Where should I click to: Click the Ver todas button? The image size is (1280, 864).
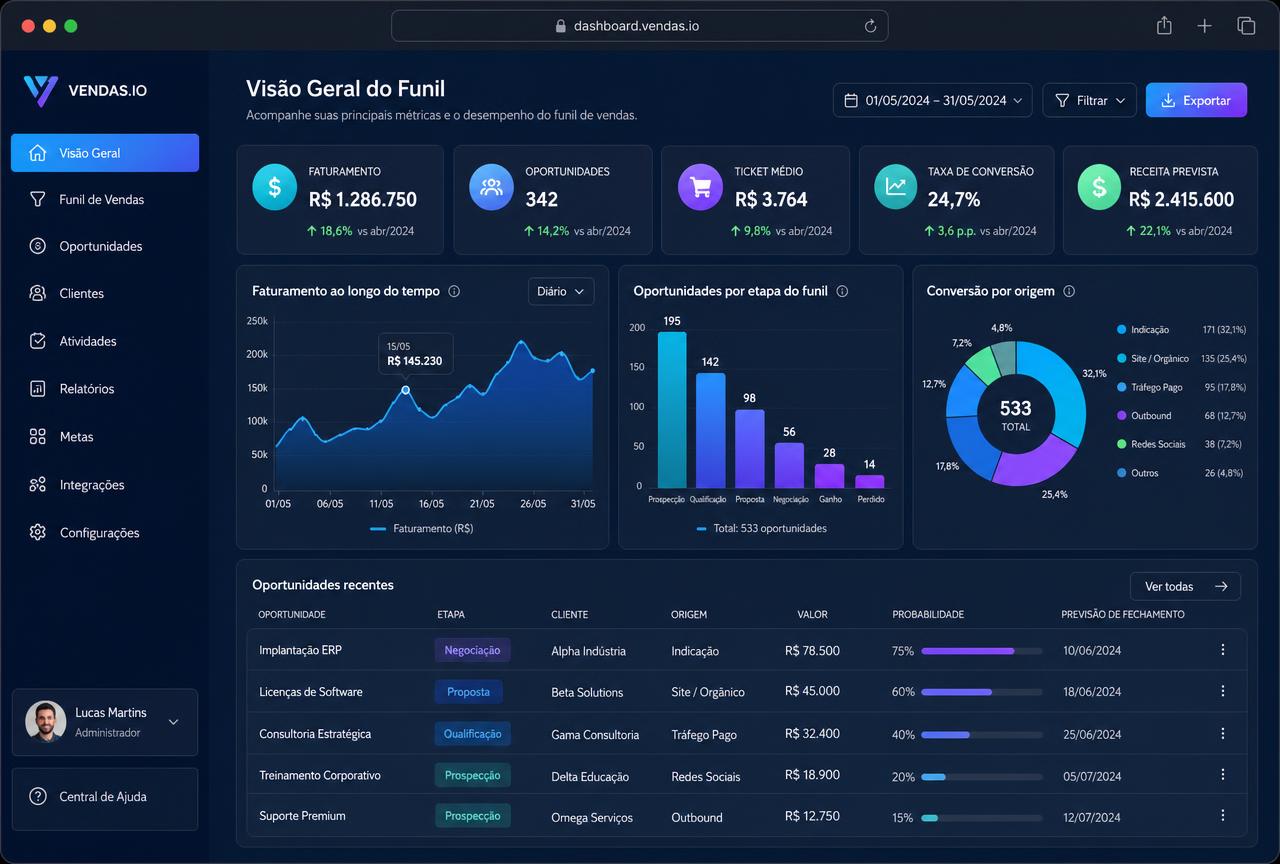(x=1185, y=586)
